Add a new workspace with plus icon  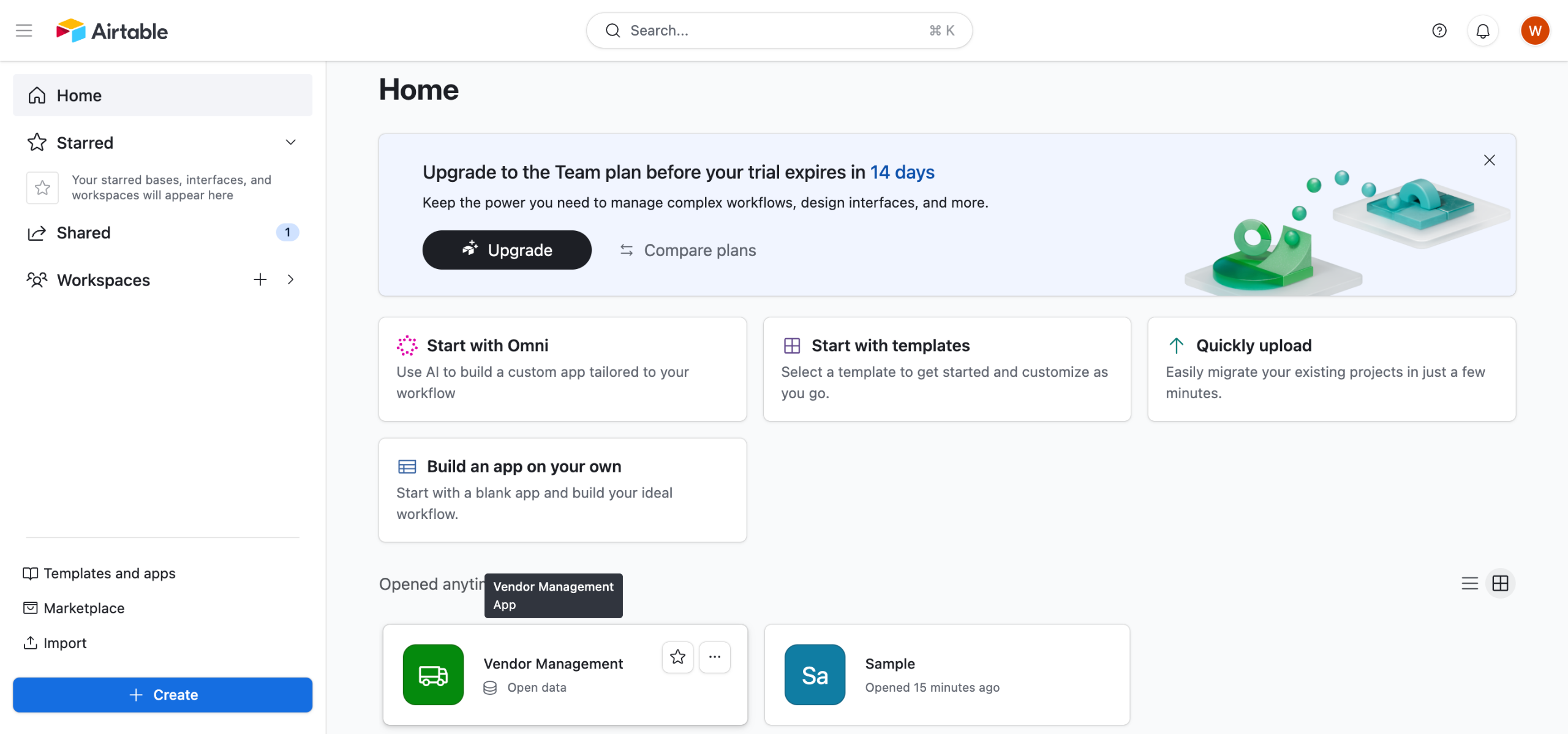click(x=260, y=279)
